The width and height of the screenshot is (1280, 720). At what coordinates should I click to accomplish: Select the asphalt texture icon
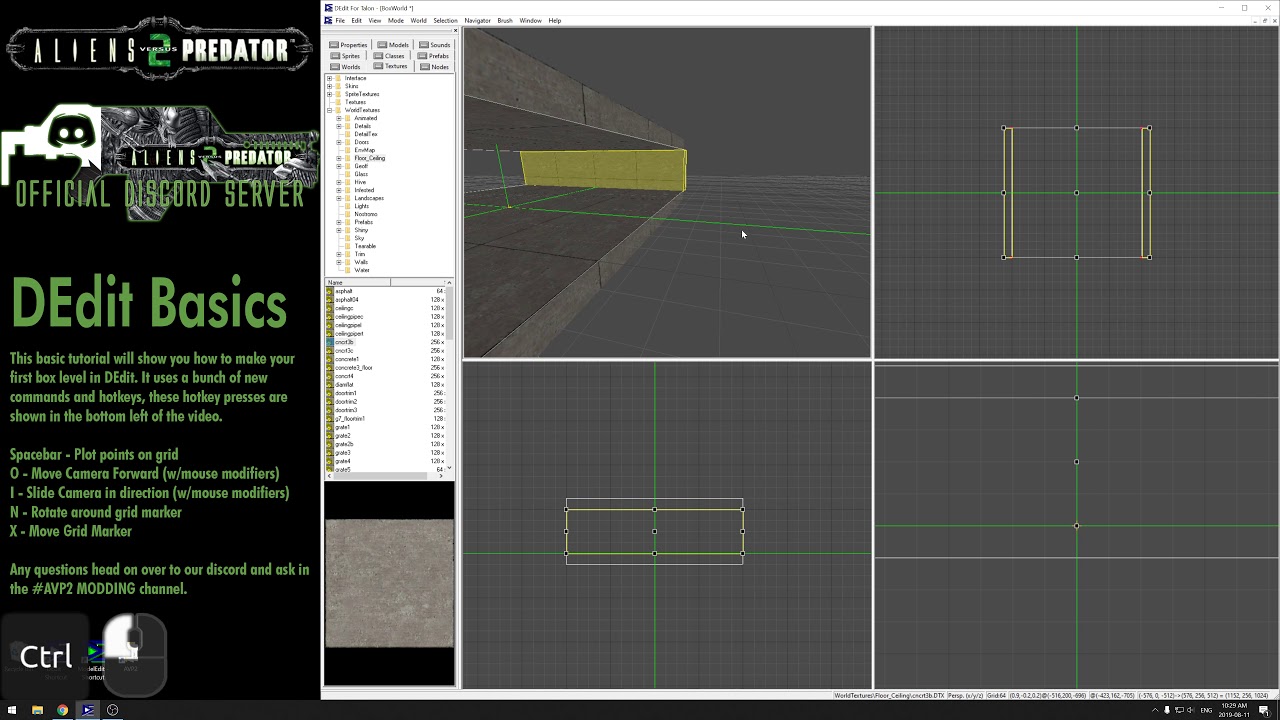pyautogui.click(x=331, y=291)
